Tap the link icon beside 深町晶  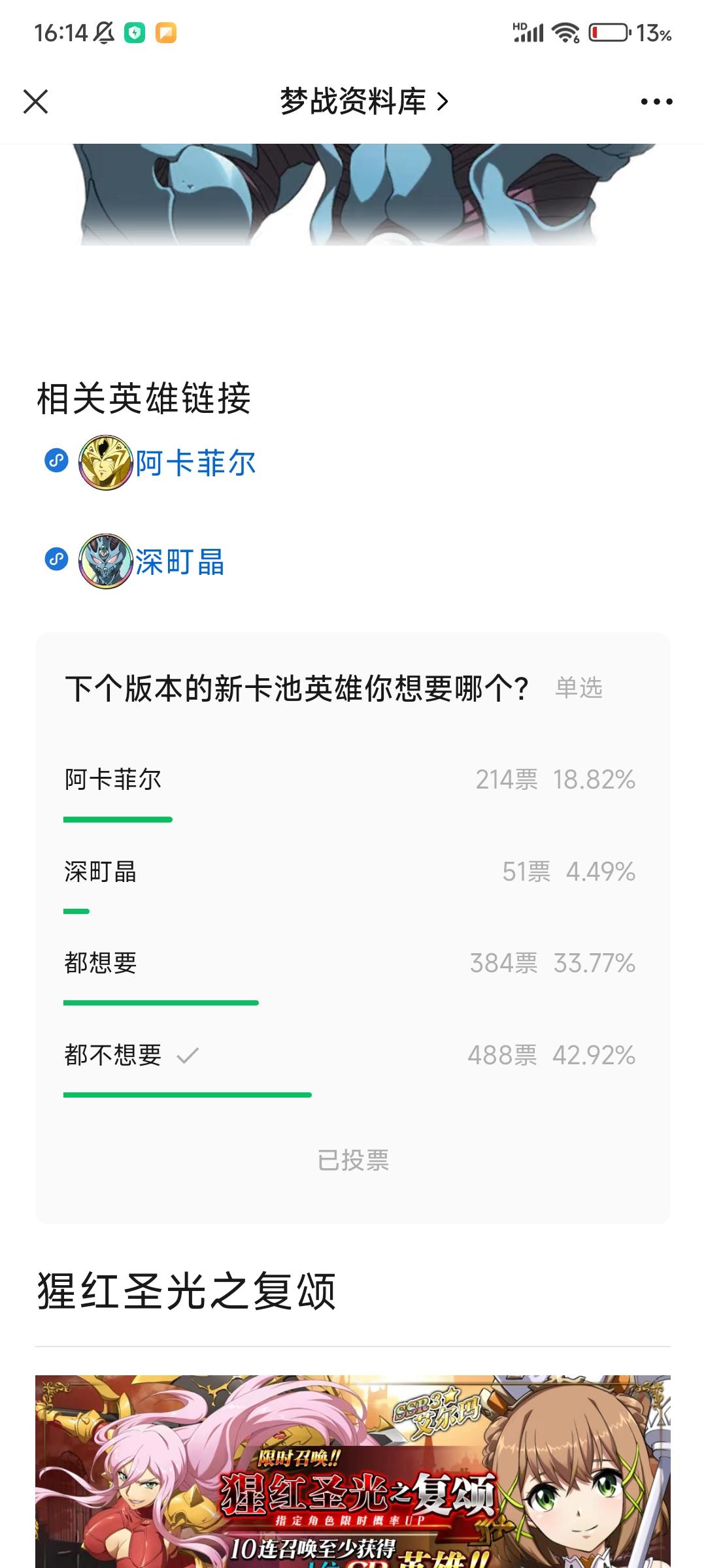tap(56, 559)
